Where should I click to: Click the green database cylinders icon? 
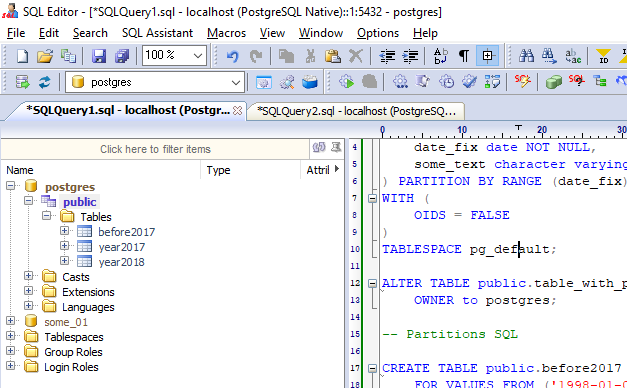coord(553,82)
